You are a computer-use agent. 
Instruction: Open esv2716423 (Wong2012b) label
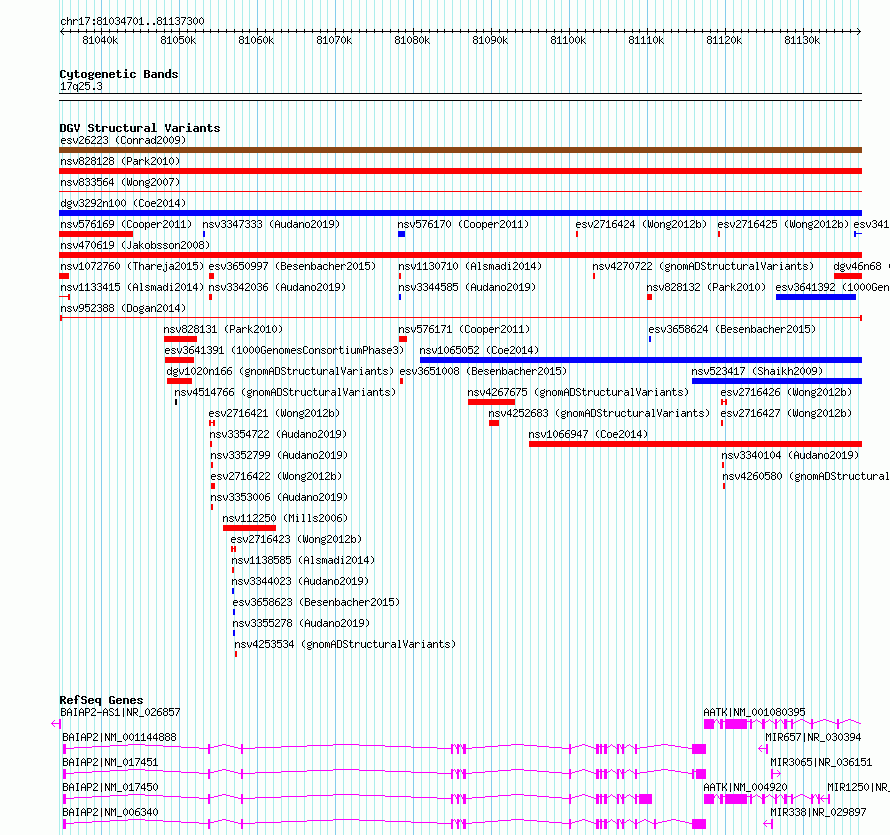click(296, 539)
